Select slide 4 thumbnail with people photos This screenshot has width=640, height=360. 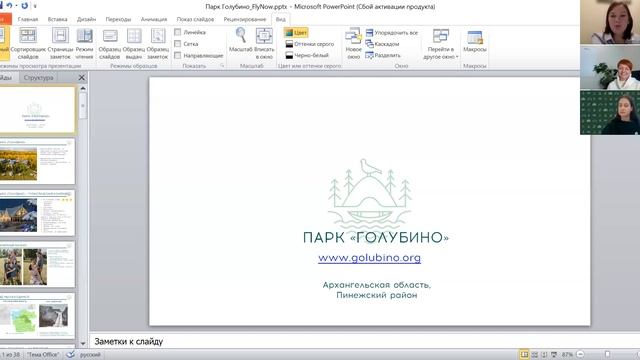coord(37,264)
